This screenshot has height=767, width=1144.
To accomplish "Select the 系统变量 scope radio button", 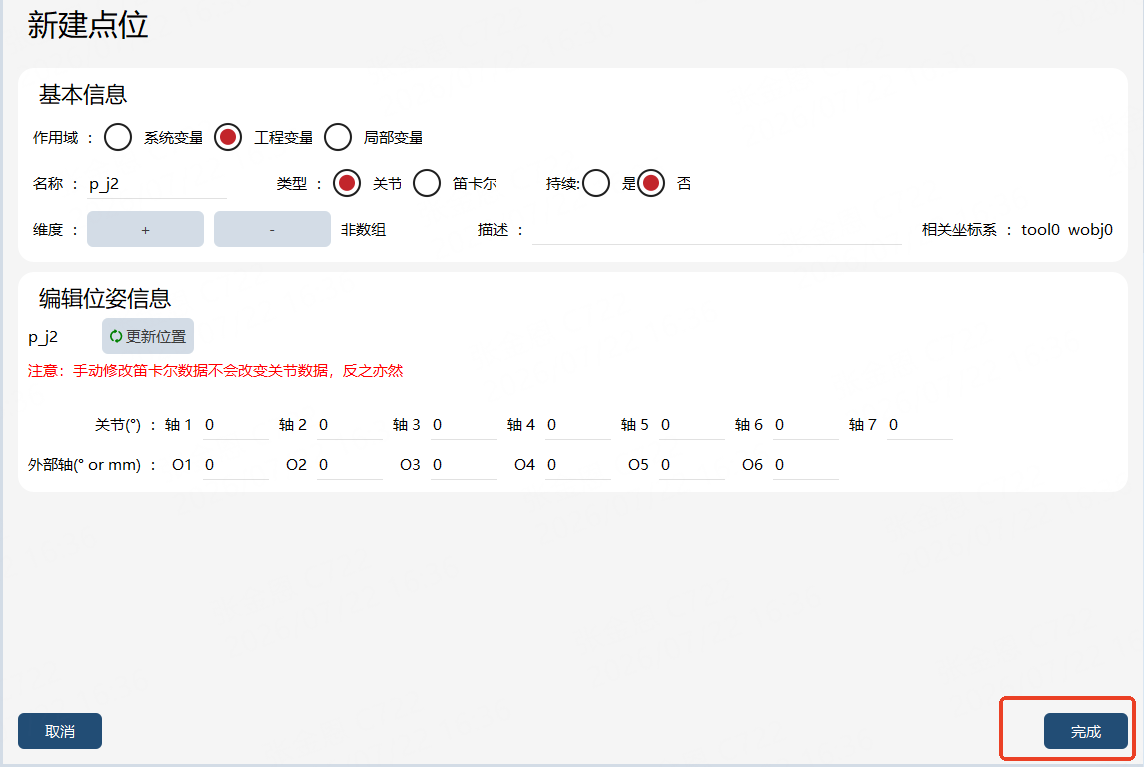I will pyautogui.click(x=117, y=137).
